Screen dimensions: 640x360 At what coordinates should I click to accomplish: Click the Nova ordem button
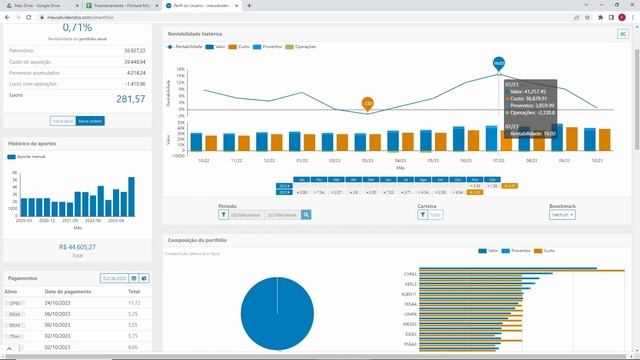click(x=90, y=121)
